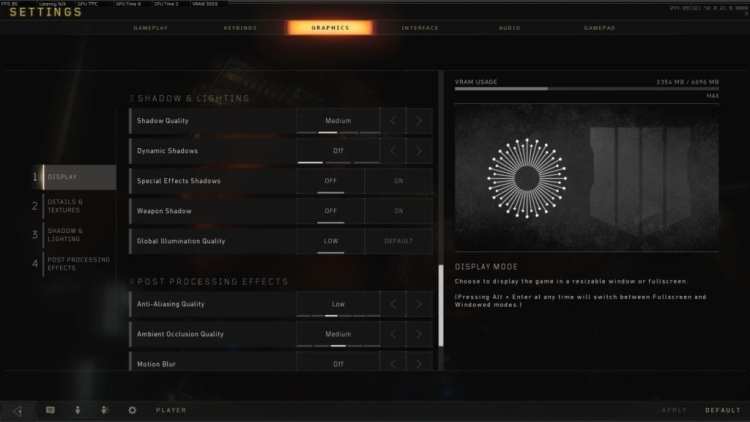Click the Shadow Quality level indicator bar
The height and width of the screenshot is (422, 750).
(339, 132)
